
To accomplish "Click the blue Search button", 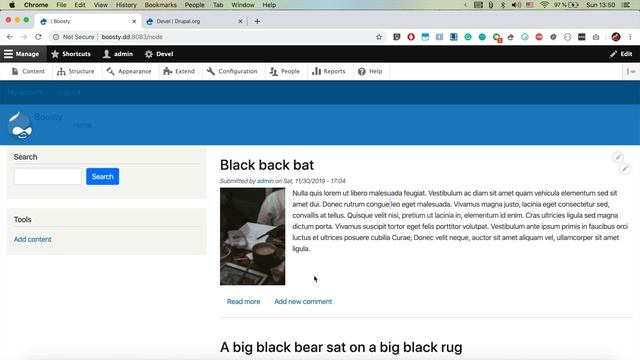I will tap(102, 176).
